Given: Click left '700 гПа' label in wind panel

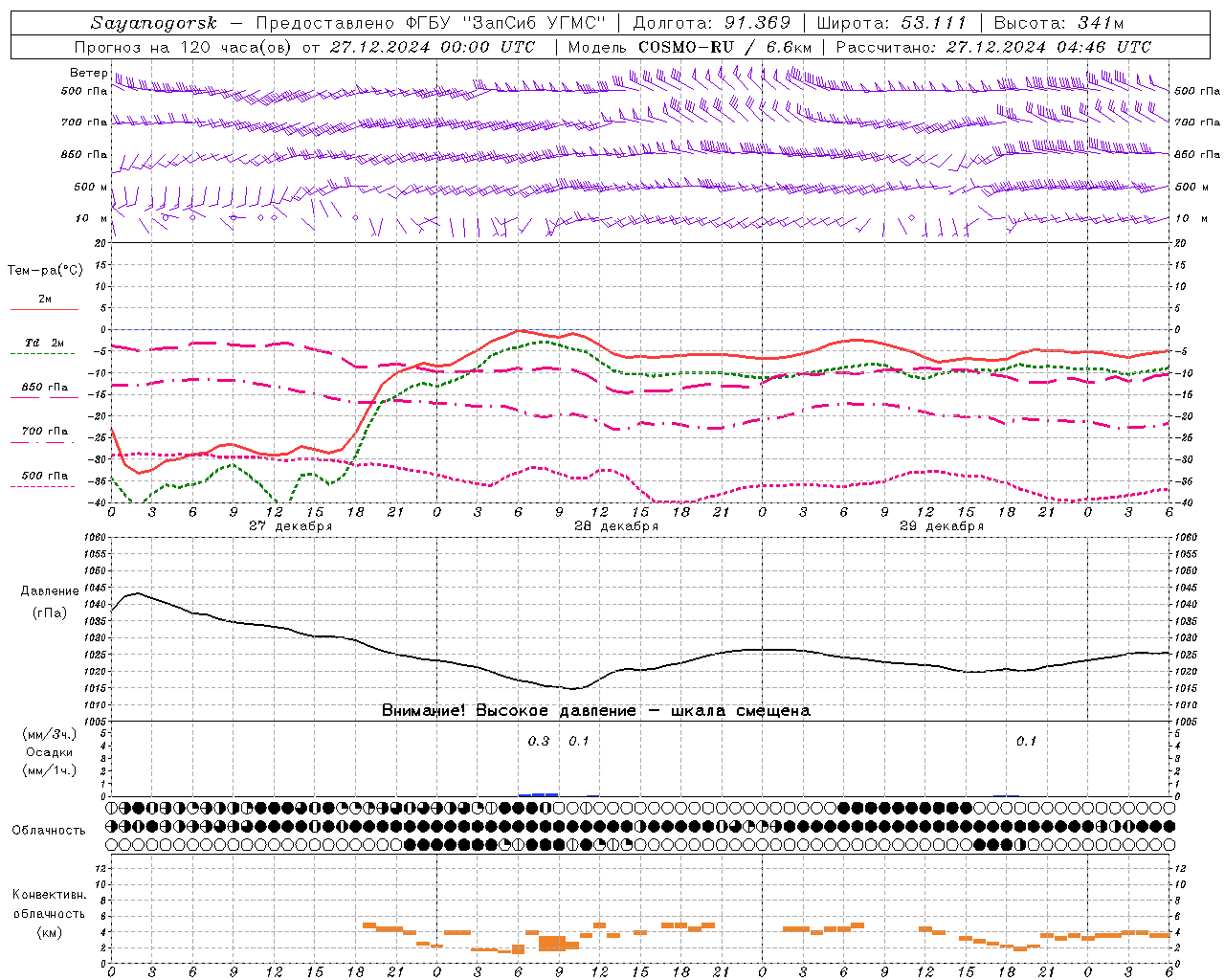Looking at the screenshot, I should coord(84,122).
